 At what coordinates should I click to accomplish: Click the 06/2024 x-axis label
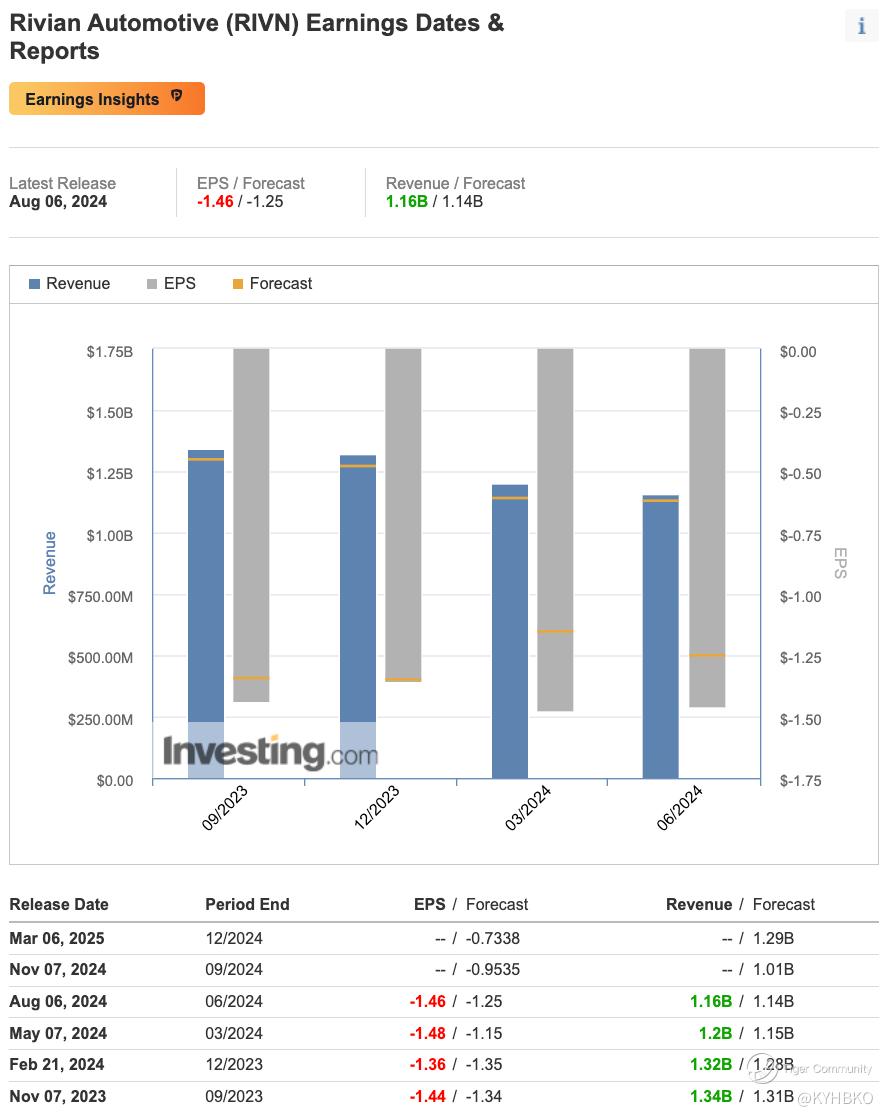680,807
